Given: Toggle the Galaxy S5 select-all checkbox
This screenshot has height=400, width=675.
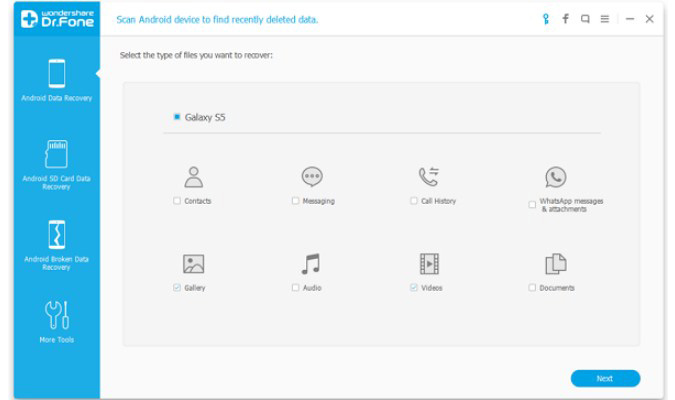Looking at the screenshot, I should (176, 117).
